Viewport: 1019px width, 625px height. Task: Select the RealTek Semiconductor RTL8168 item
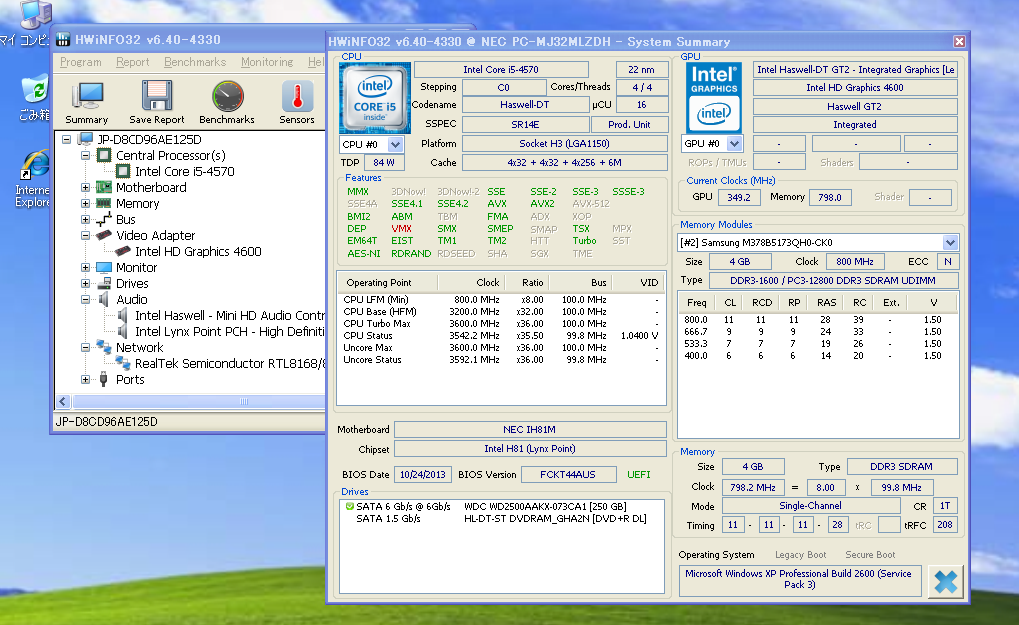pyautogui.click(x=229, y=363)
